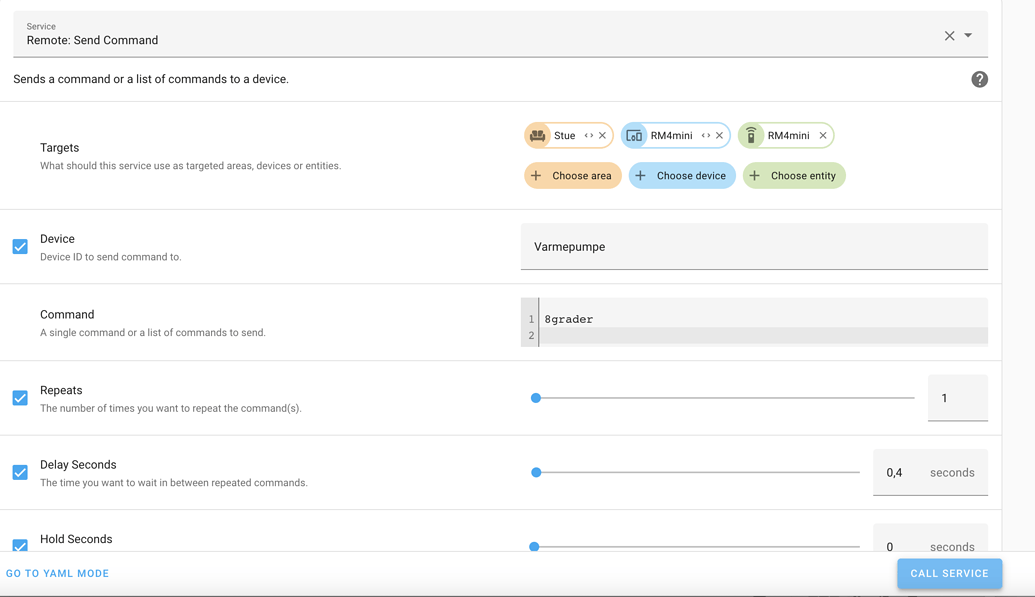Expand the RM4mini device chip details

click(x=707, y=135)
